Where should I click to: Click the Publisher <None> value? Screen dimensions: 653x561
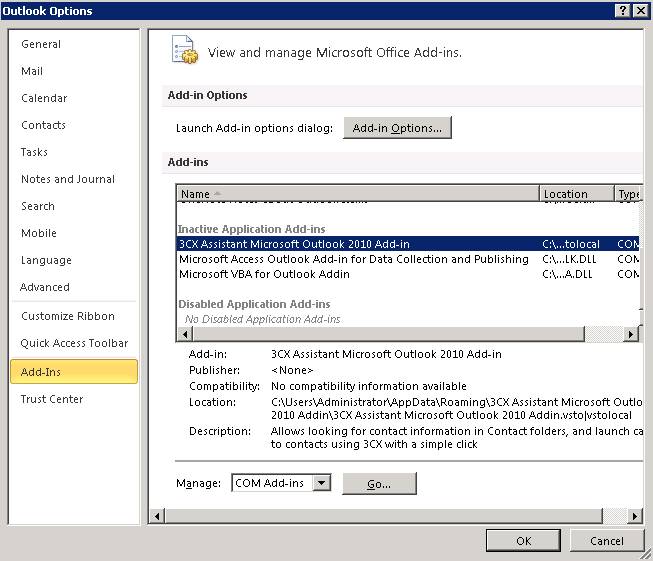point(292,370)
